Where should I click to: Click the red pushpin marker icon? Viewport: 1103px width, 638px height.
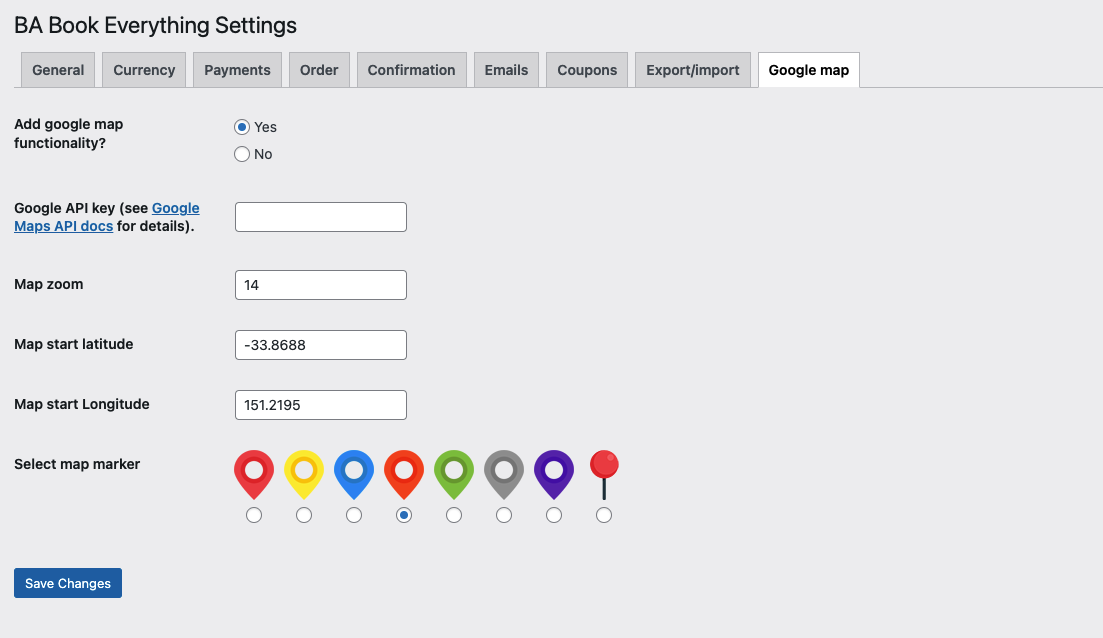[604, 474]
